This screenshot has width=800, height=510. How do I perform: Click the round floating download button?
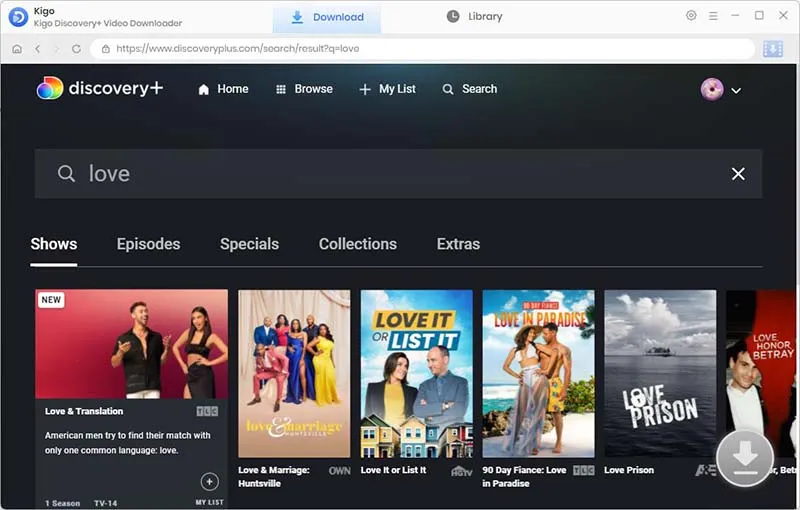[745, 457]
